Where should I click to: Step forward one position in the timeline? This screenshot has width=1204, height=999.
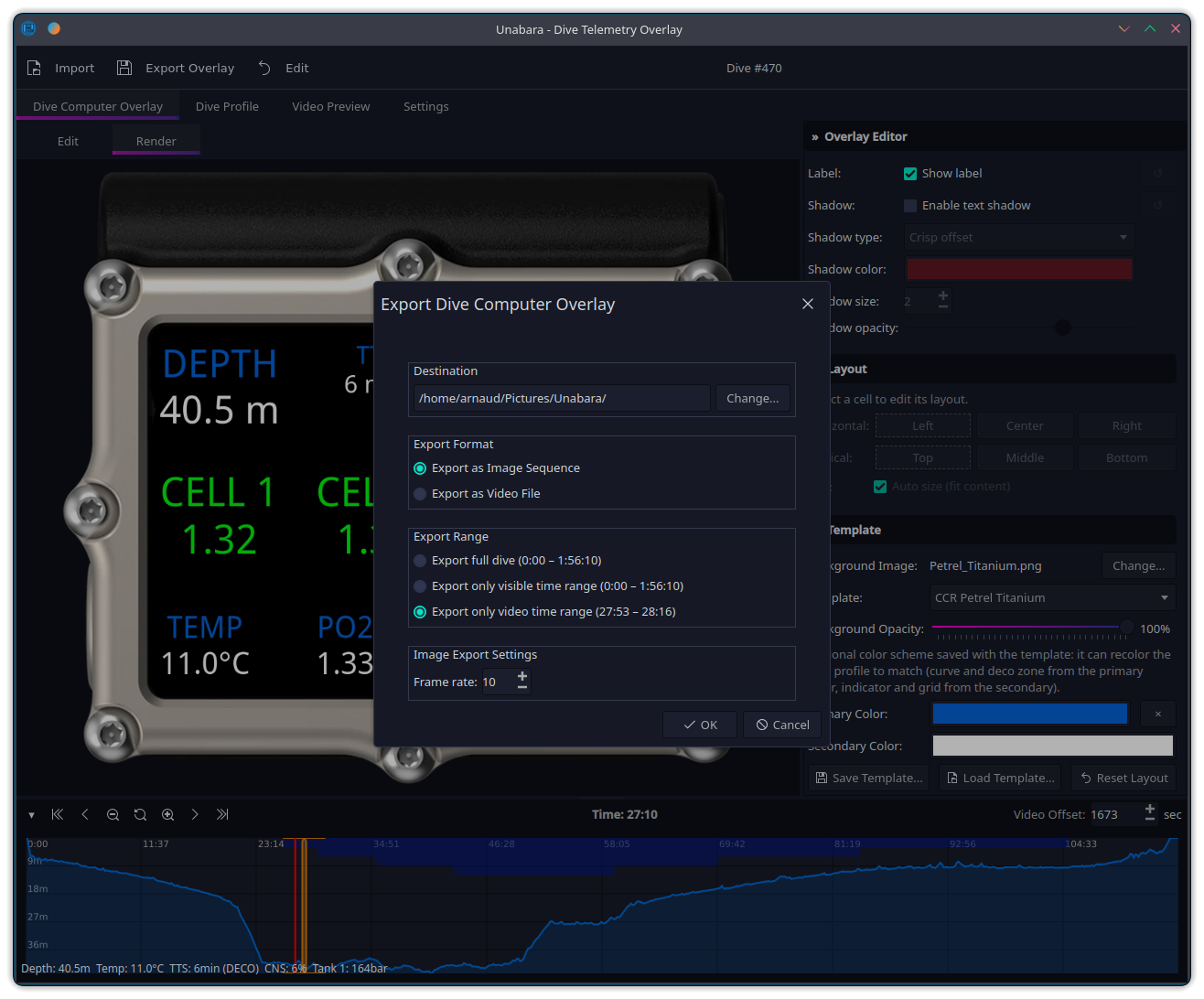click(x=195, y=814)
